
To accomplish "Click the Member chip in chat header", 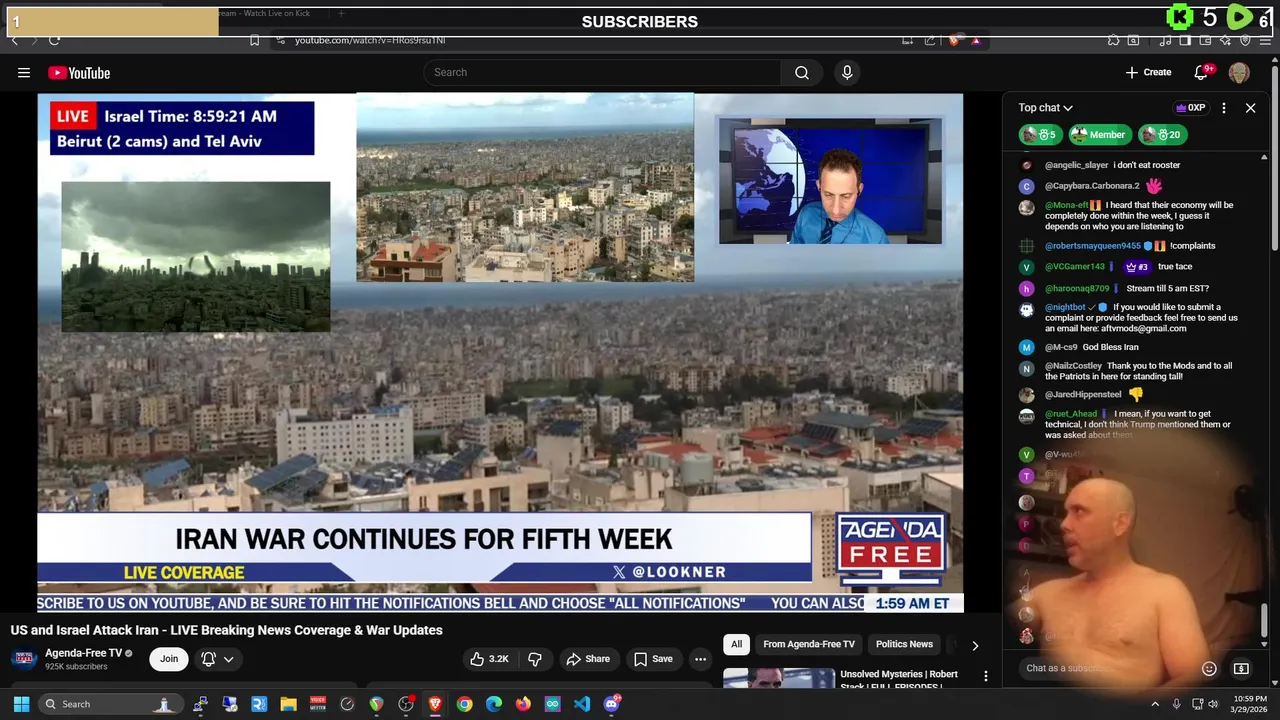I will point(1098,135).
